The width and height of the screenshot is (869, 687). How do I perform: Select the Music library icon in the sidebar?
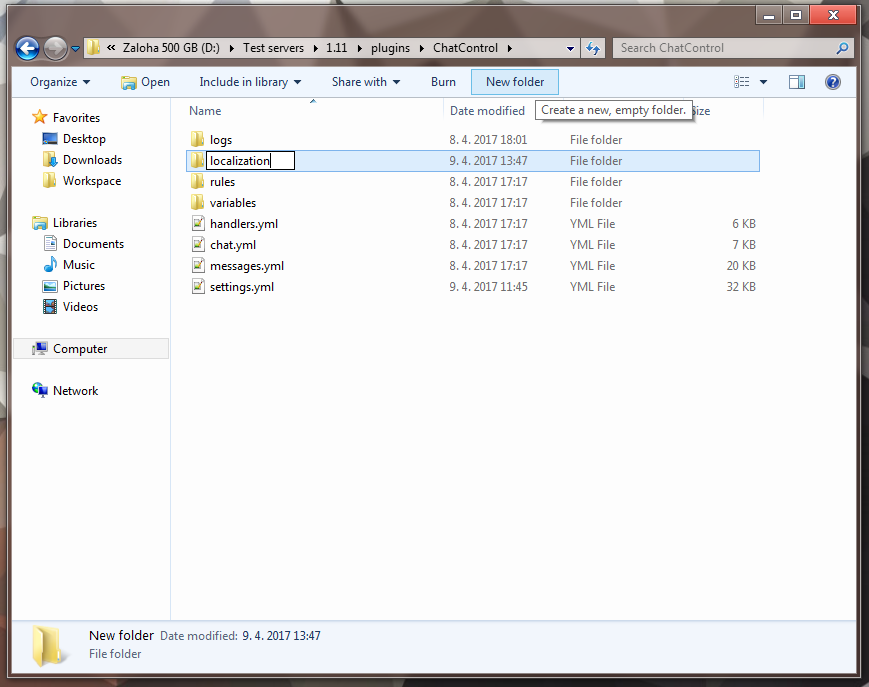click(x=50, y=264)
